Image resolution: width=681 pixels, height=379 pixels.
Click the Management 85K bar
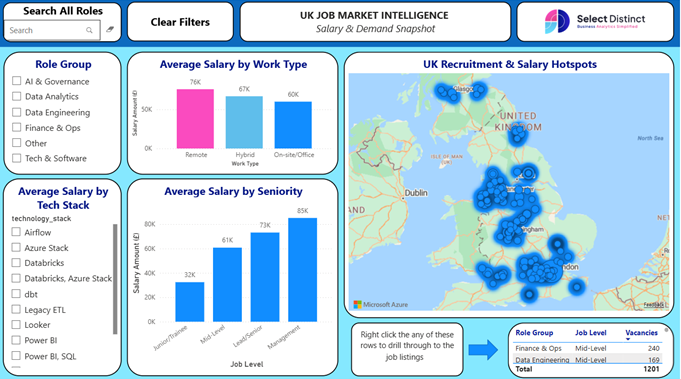[x=303, y=270]
